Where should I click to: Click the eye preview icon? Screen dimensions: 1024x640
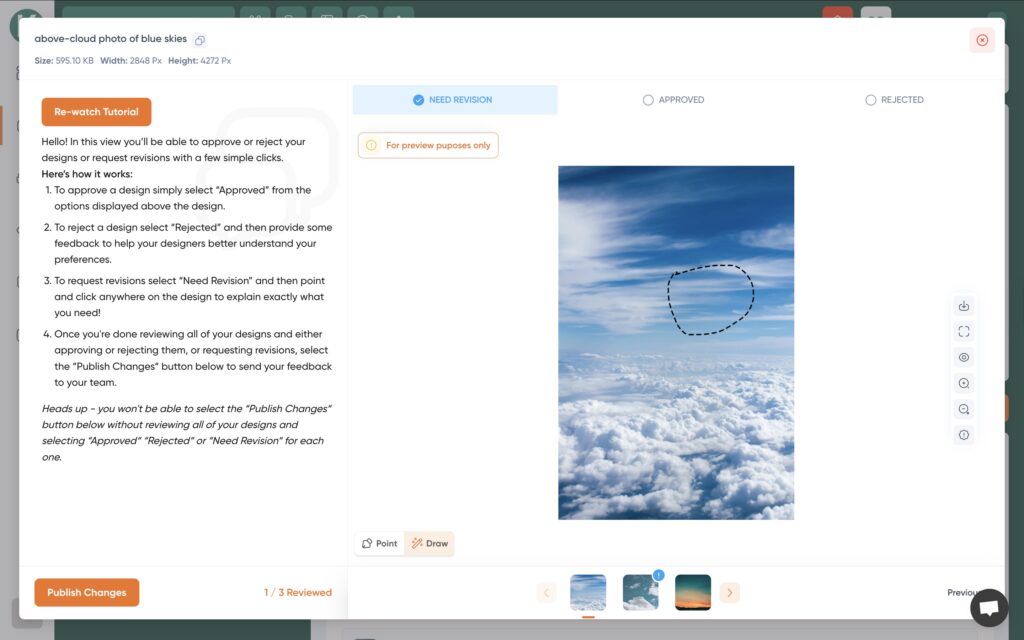963,358
